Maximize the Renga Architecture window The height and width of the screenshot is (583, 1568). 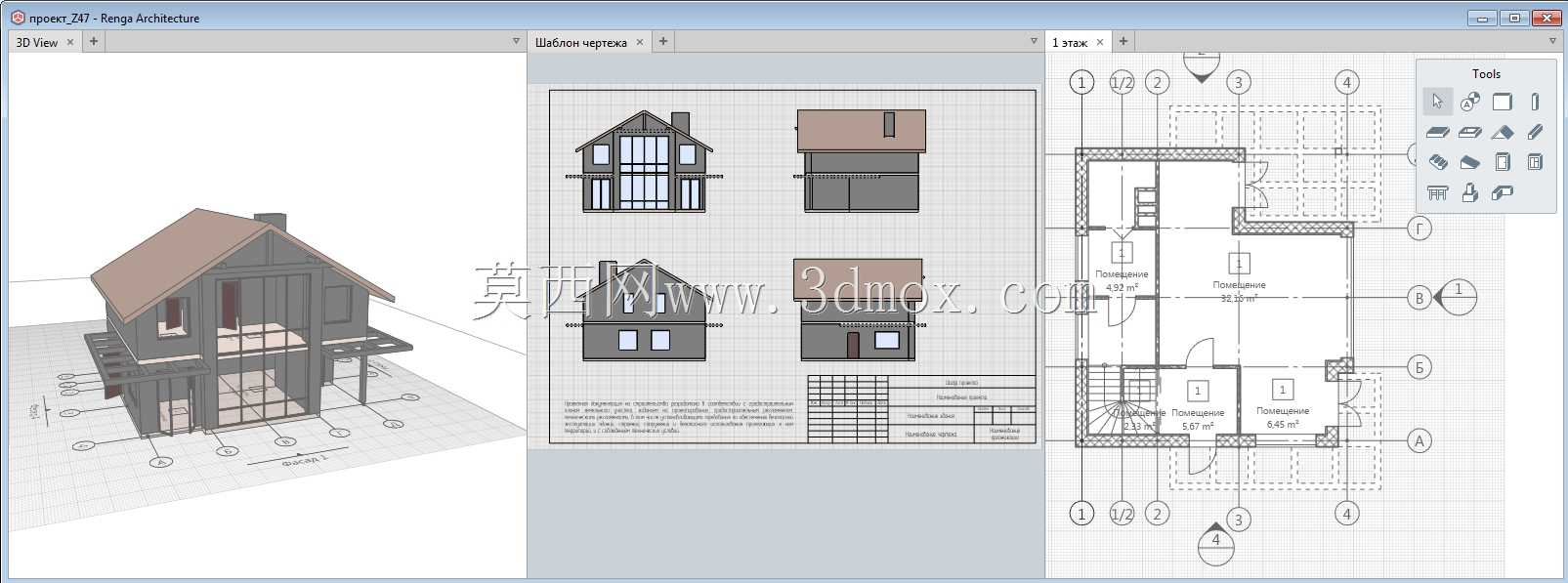[1515, 18]
